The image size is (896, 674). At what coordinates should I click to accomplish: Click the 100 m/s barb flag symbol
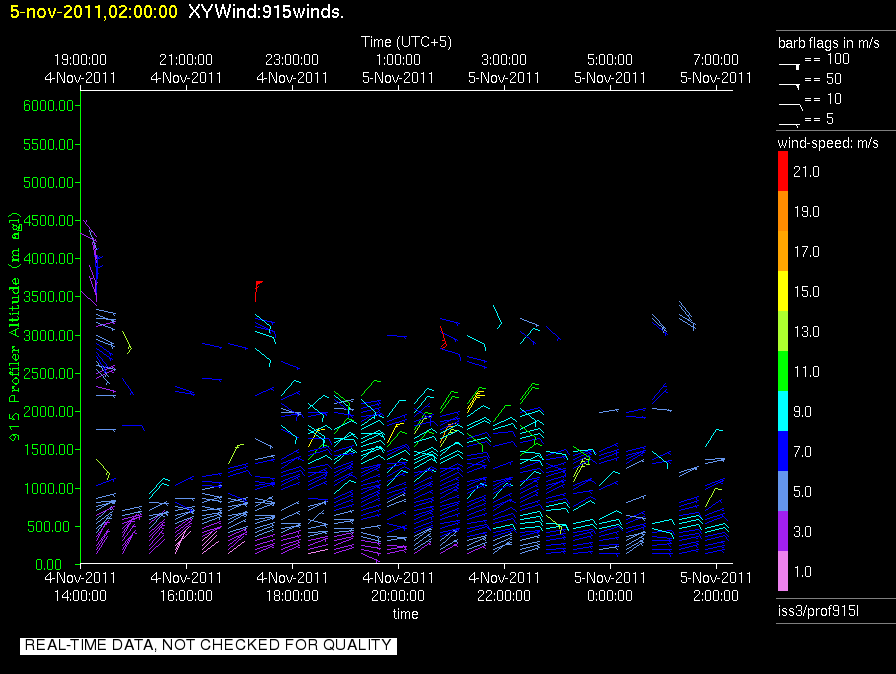point(789,65)
